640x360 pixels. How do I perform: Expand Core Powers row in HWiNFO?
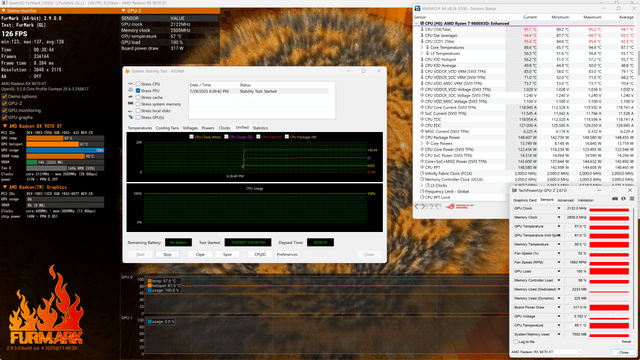422,143
